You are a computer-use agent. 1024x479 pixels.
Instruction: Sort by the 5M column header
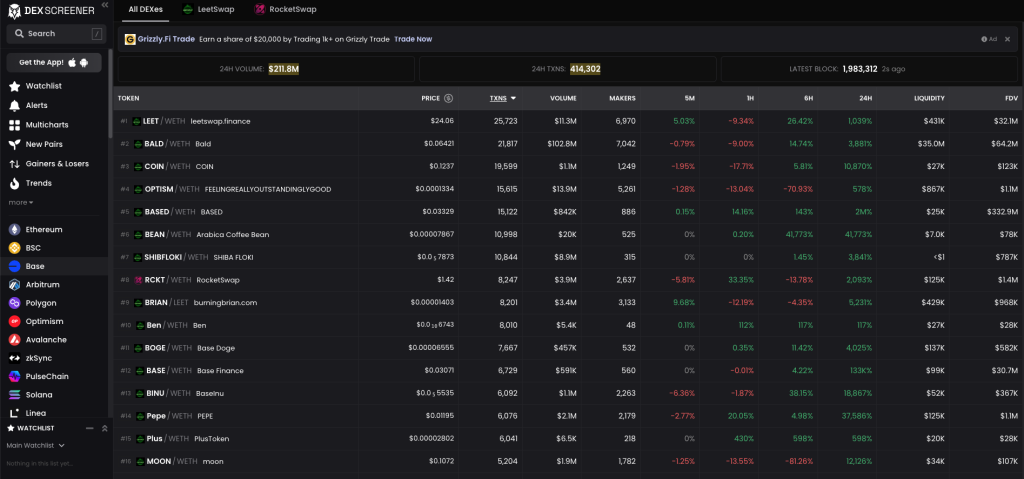coord(690,98)
